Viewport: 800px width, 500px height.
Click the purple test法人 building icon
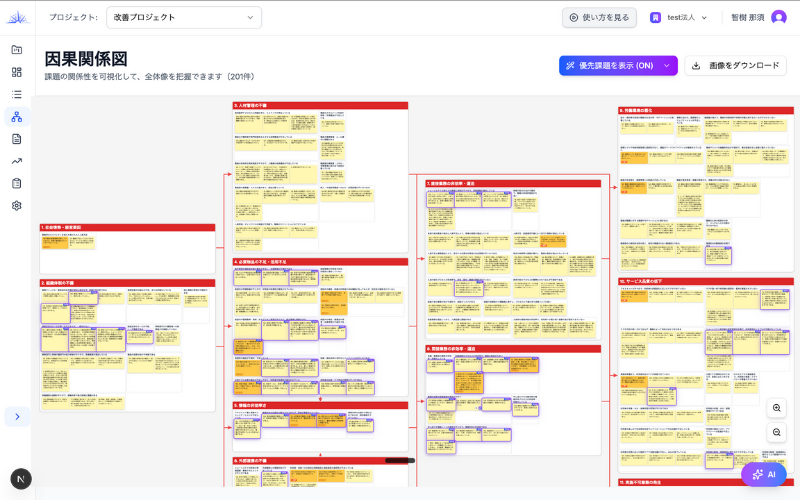[x=655, y=17]
